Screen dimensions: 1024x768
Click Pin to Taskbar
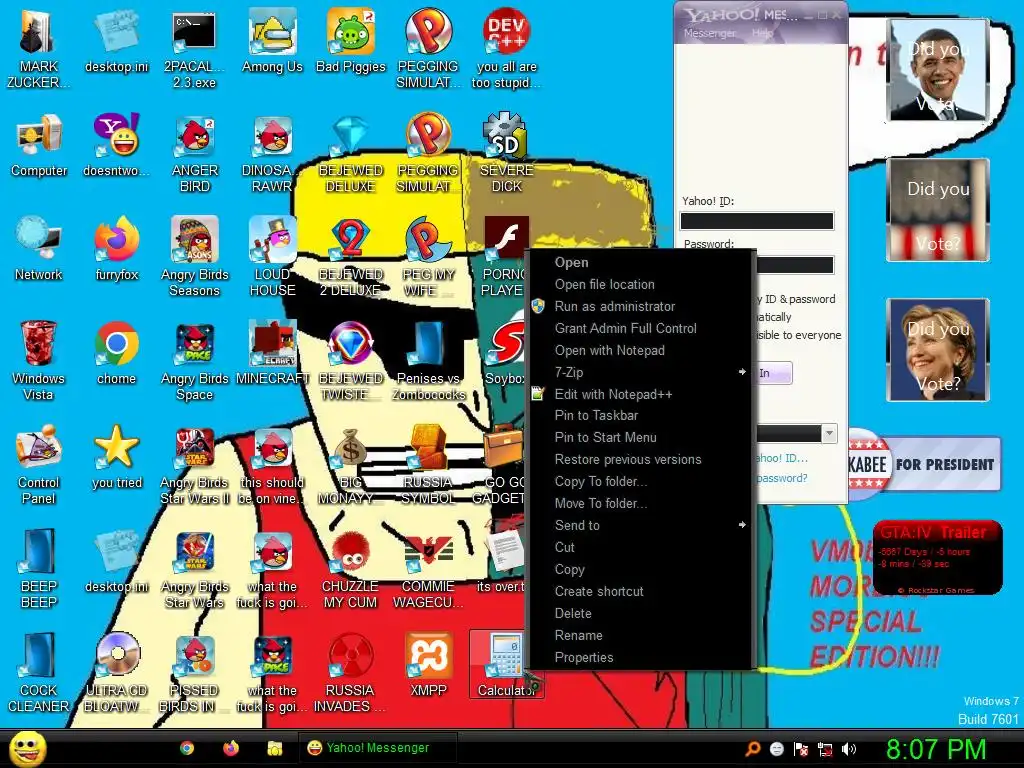tap(596, 415)
